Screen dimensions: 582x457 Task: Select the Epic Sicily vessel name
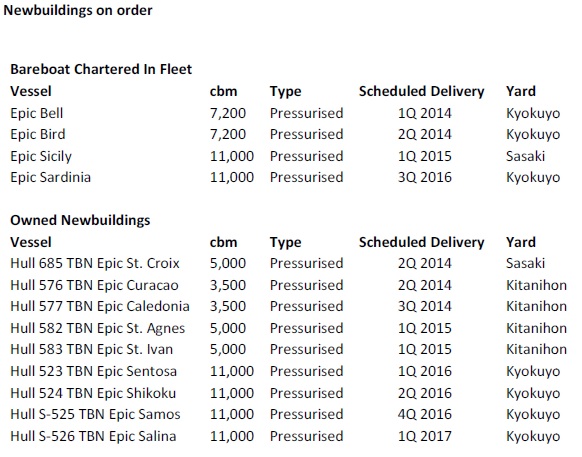pos(41,156)
